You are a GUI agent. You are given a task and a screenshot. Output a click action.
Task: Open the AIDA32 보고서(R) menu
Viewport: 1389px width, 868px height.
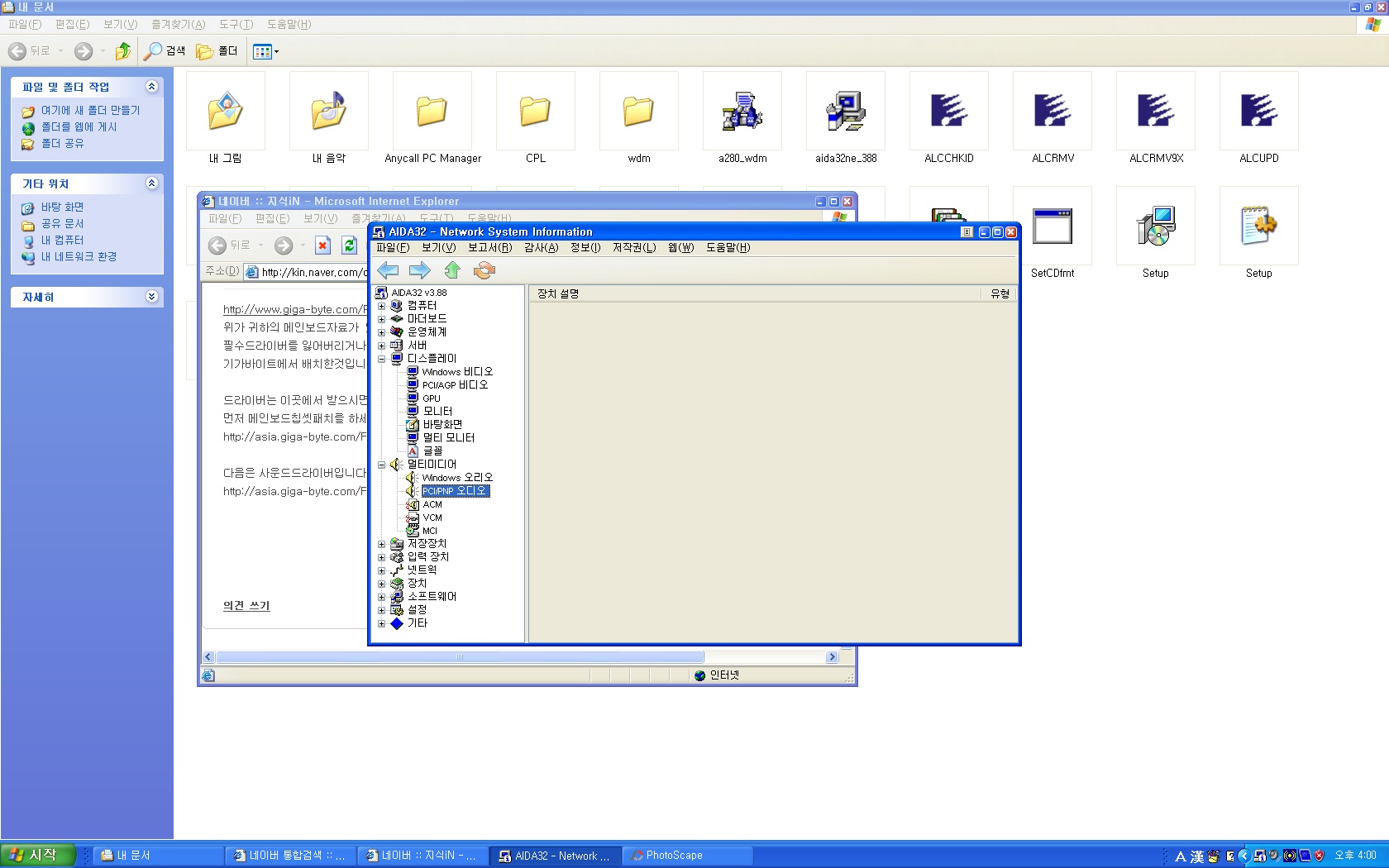[489, 248]
